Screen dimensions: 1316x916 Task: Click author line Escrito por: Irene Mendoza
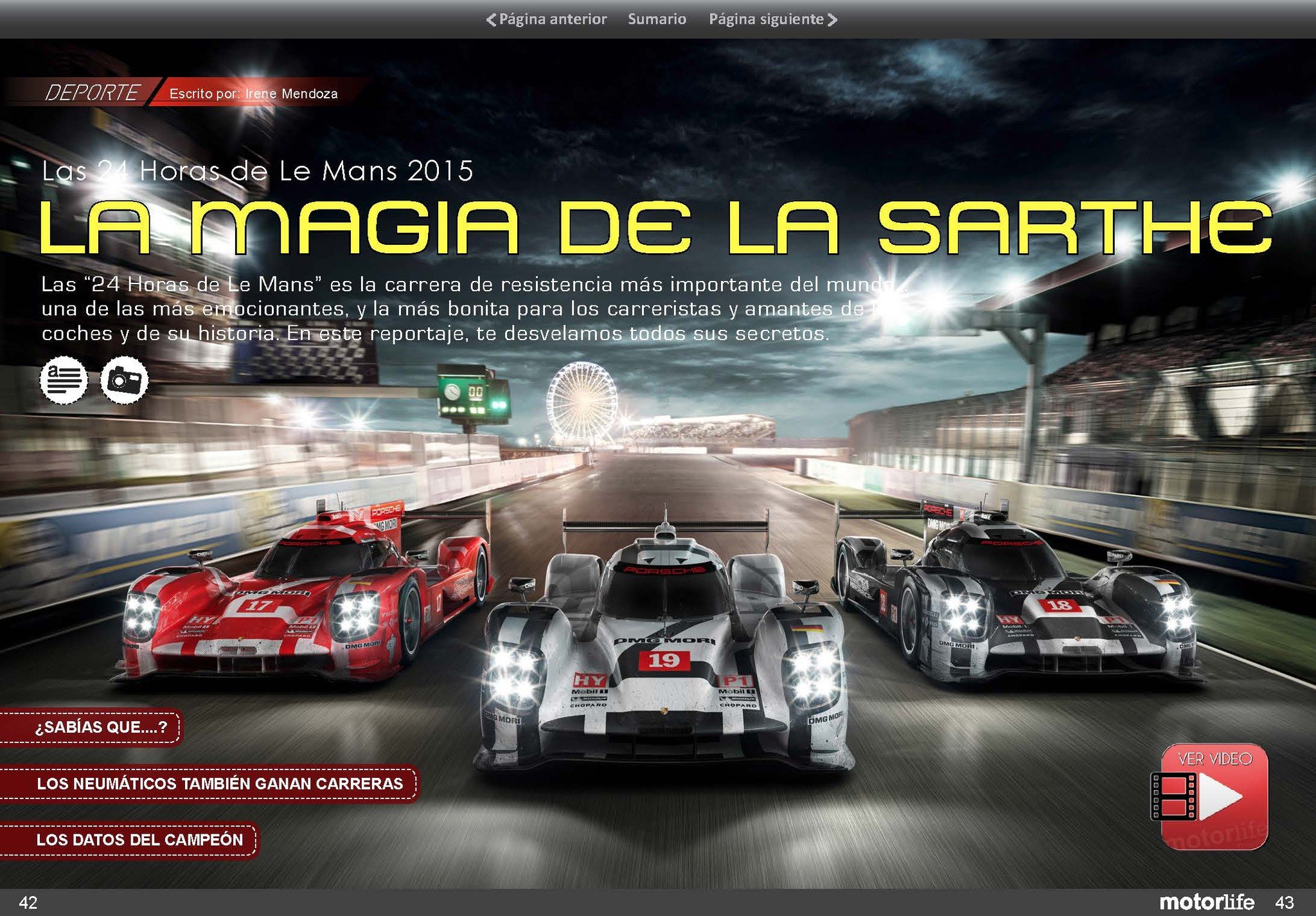coord(253,94)
